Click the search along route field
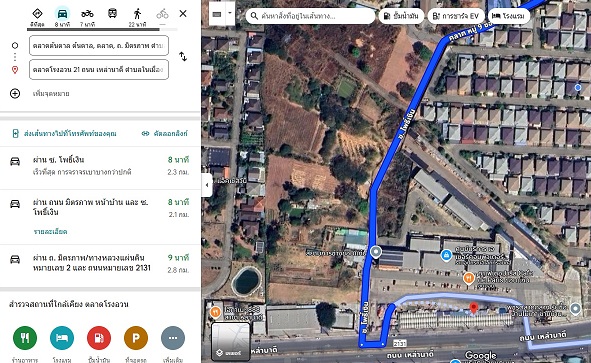Viewport: 591px width, 363px height. click(x=310, y=16)
